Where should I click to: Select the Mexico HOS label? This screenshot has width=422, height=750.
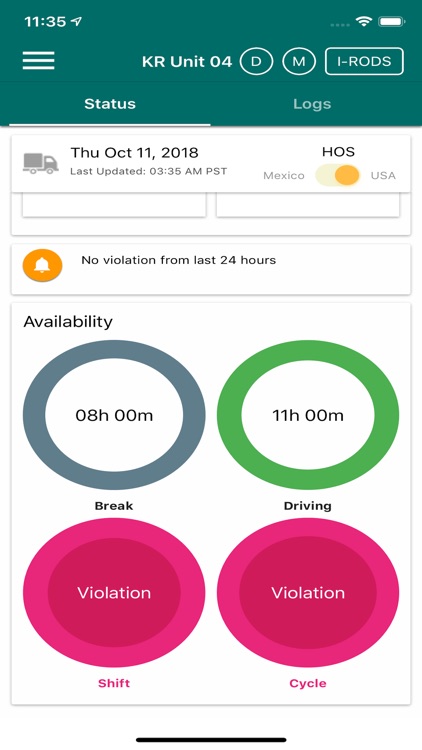(284, 176)
